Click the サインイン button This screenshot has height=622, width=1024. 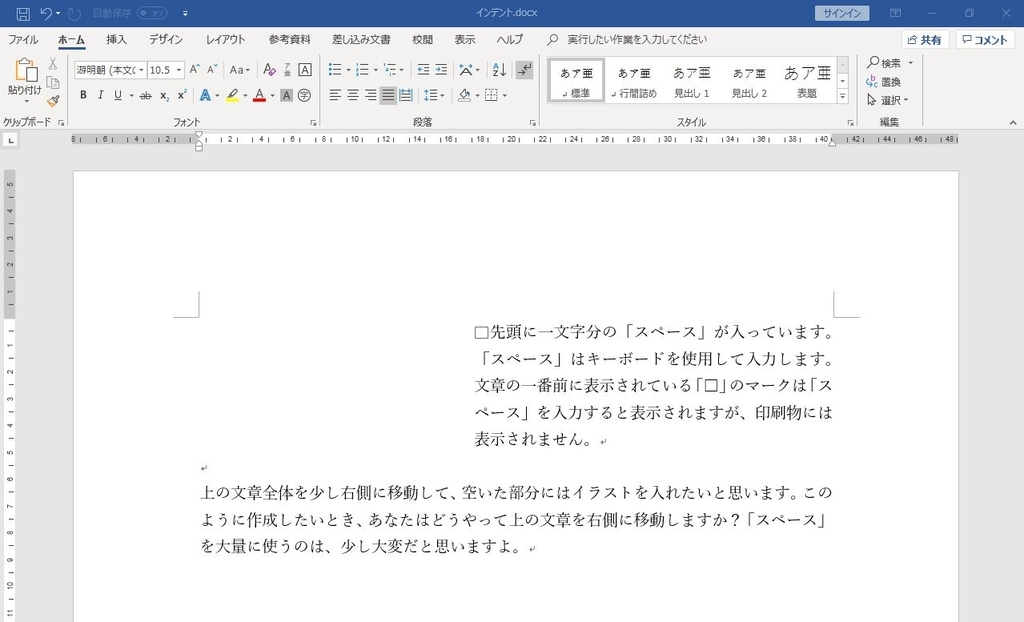click(x=841, y=13)
